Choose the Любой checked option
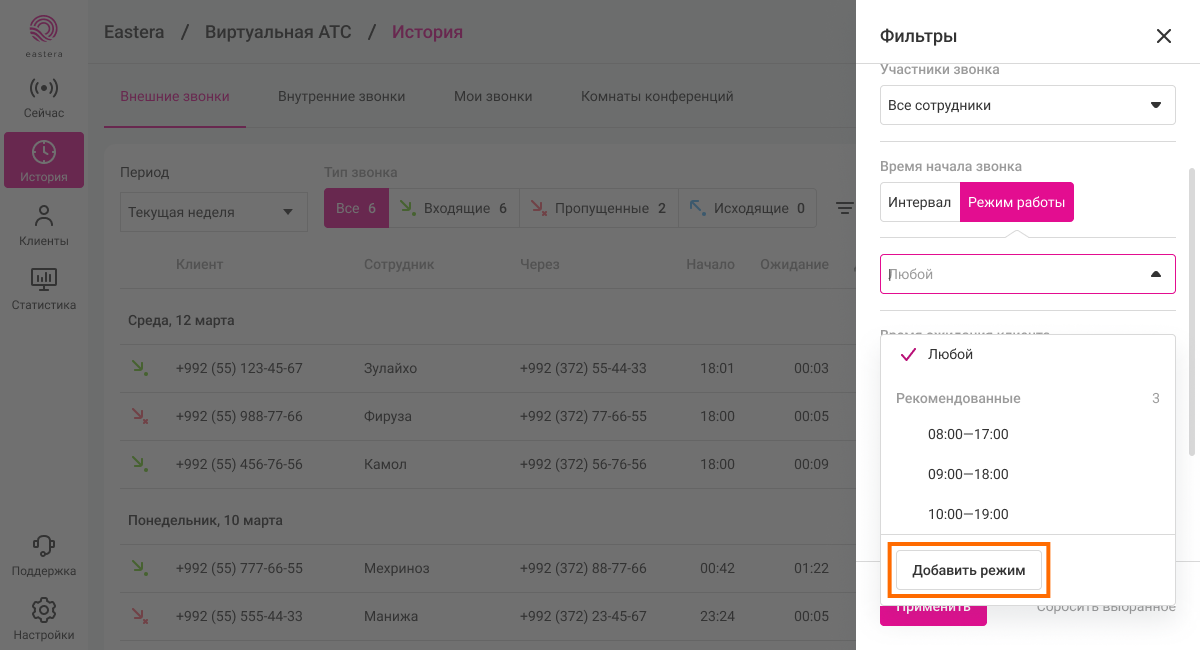Viewport: 1200px width, 650px height. tap(950, 354)
